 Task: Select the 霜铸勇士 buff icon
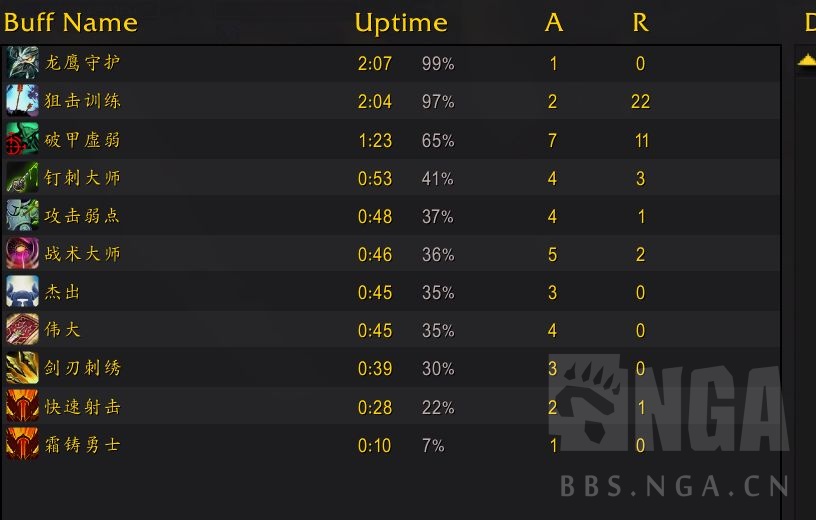pyautogui.click(x=22, y=444)
